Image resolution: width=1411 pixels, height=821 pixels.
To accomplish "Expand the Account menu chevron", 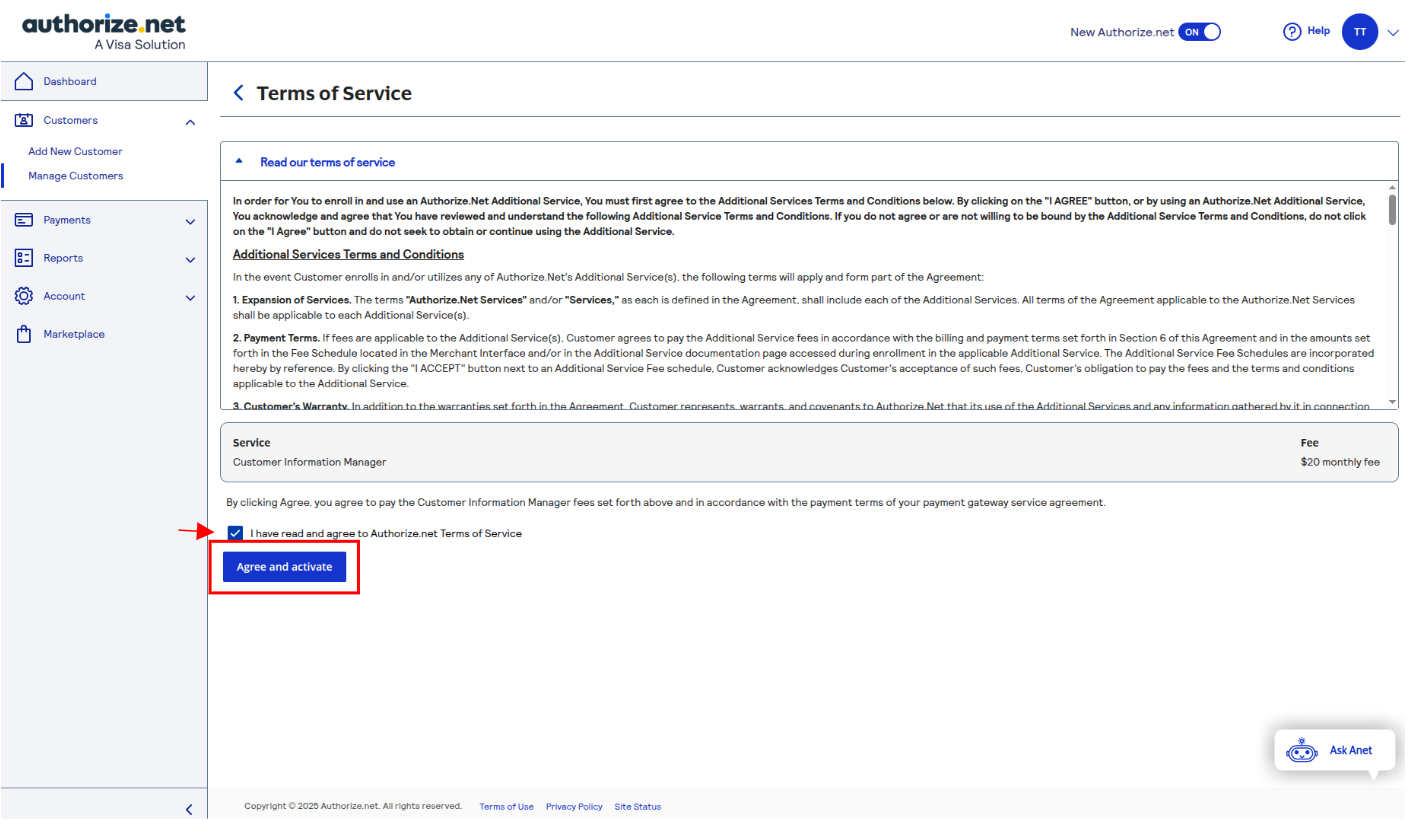I will (190, 298).
